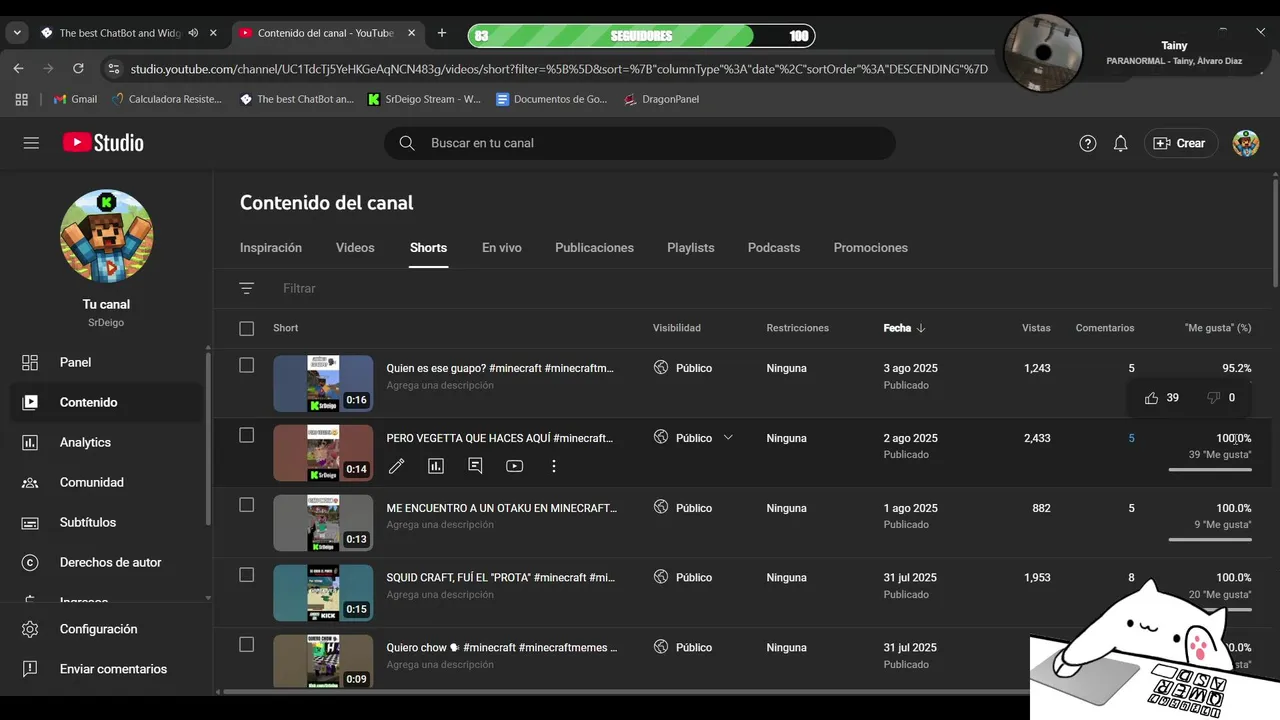Switch to the Publicaciones tab
The image size is (1280, 720).
pos(594,248)
